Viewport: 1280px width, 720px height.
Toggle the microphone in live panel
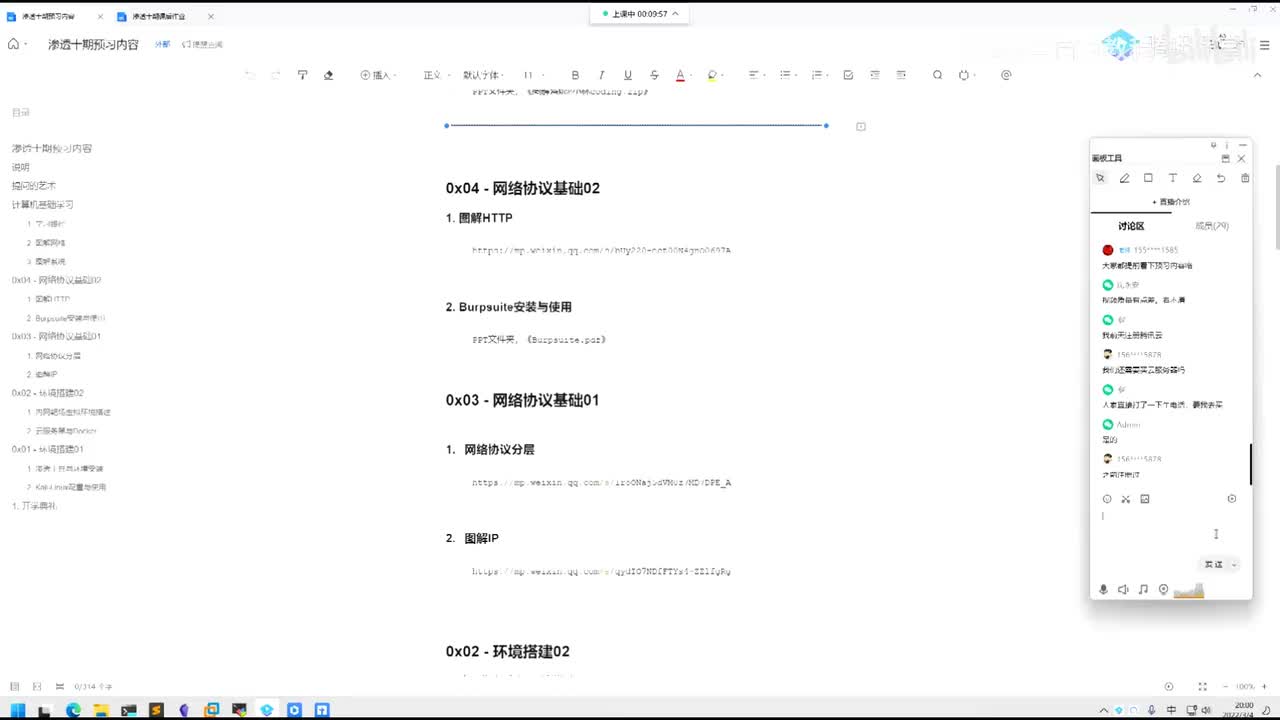coord(1104,590)
